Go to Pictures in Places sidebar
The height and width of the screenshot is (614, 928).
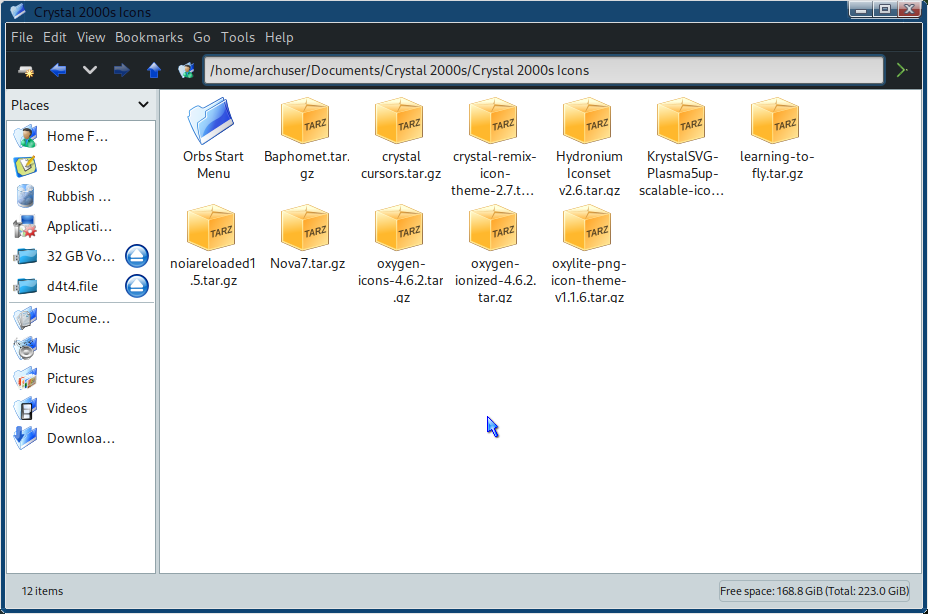70,378
